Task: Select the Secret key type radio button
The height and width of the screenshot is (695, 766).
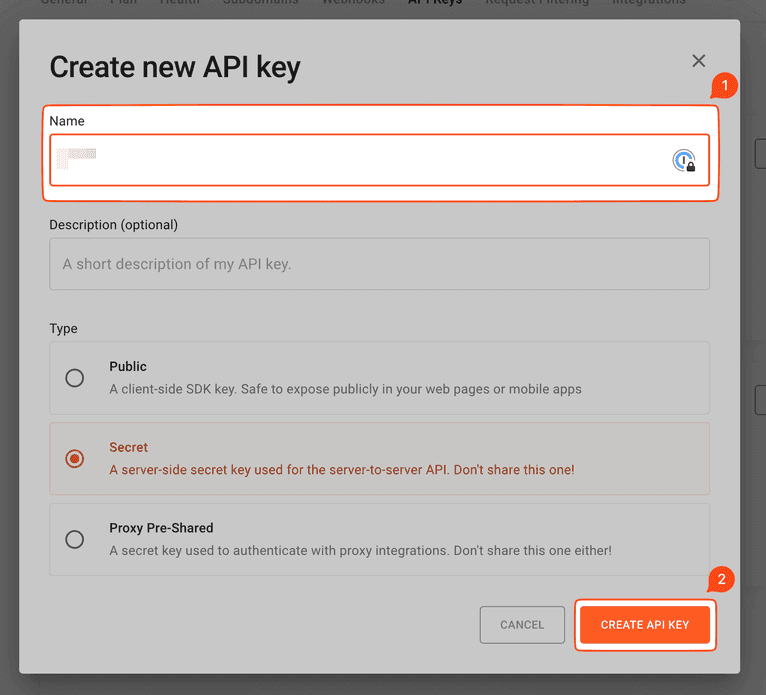Action: pos(75,459)
